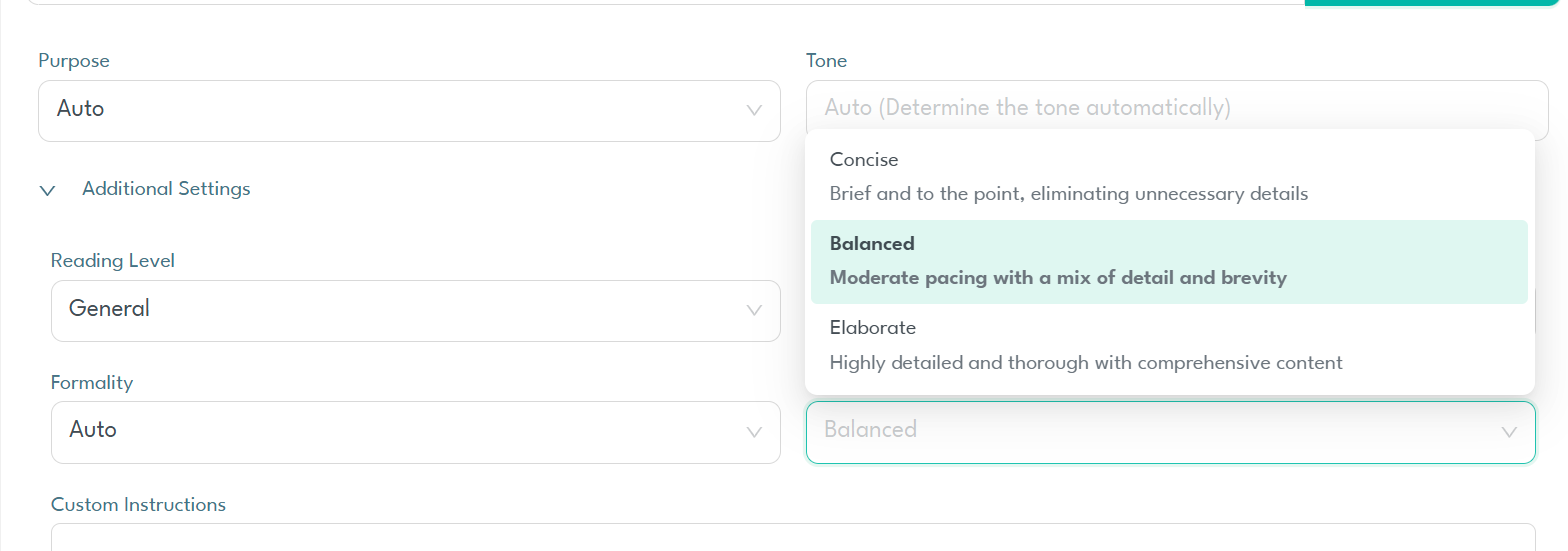Click the Reading Level chevron arrow

(x=755, y=310)
